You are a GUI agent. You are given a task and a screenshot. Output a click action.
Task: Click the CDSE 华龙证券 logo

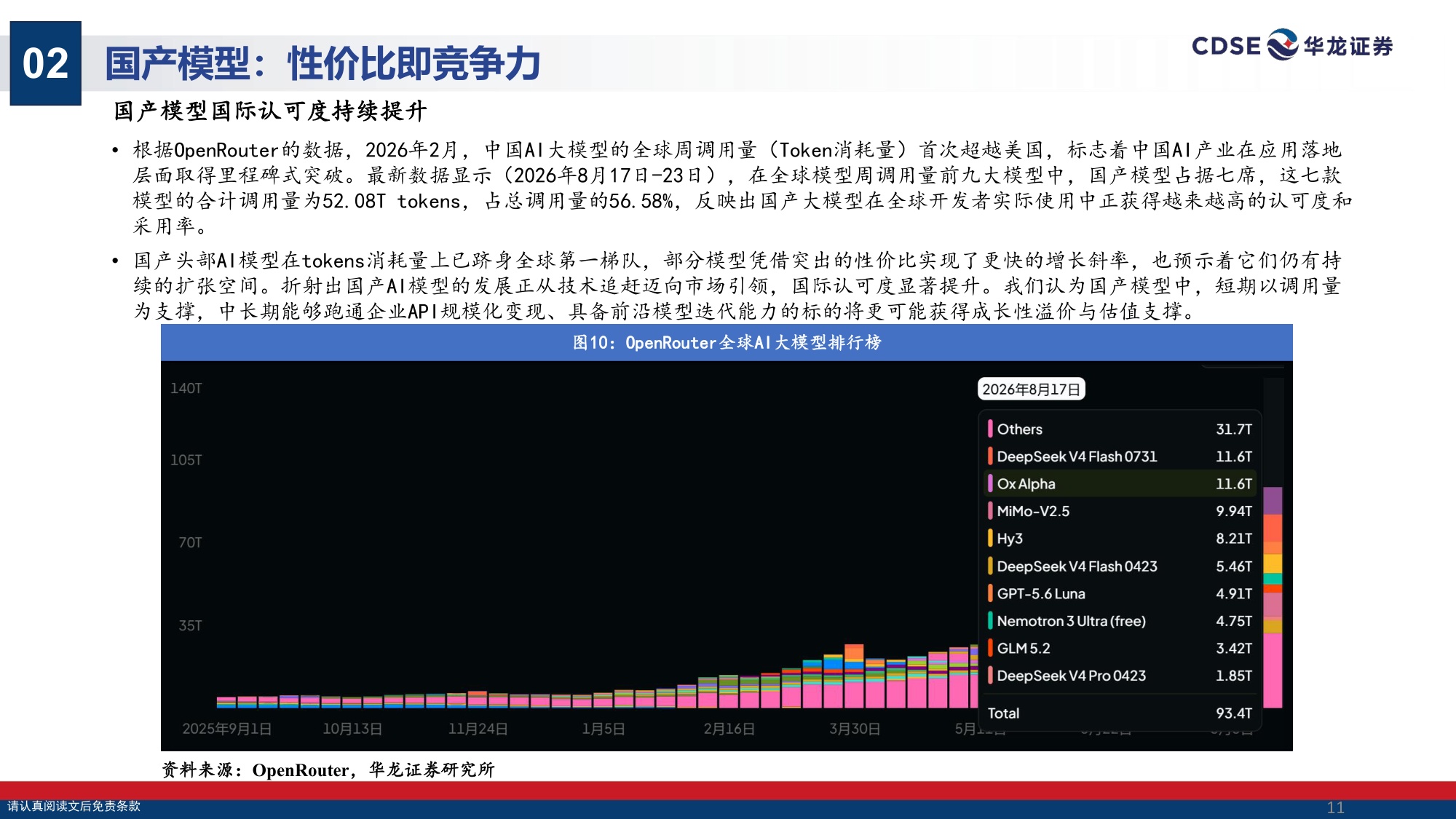[1292, 45]
